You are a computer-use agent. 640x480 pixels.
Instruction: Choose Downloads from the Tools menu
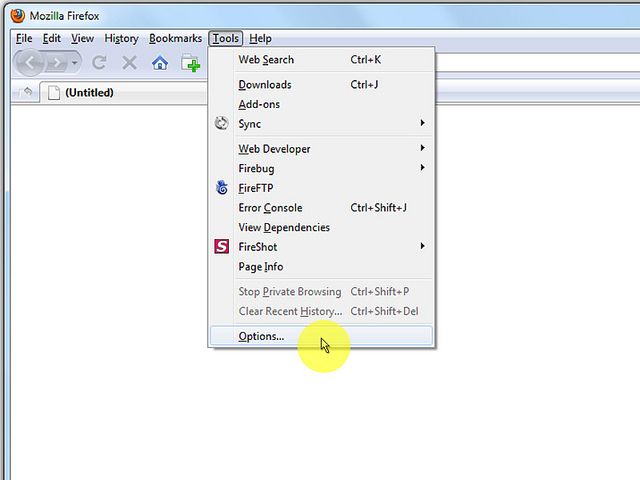pyautogui.click(x=265, y=85)
